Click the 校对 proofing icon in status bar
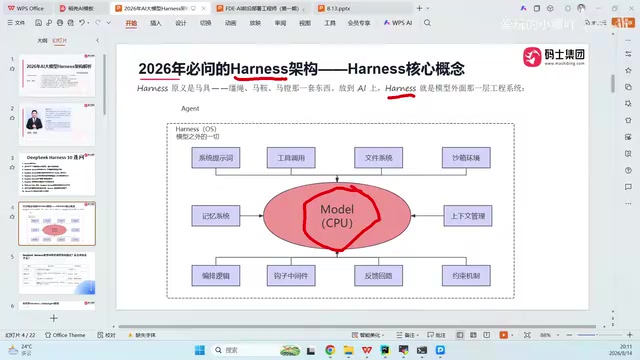The image size is (640, 360). 107,335
